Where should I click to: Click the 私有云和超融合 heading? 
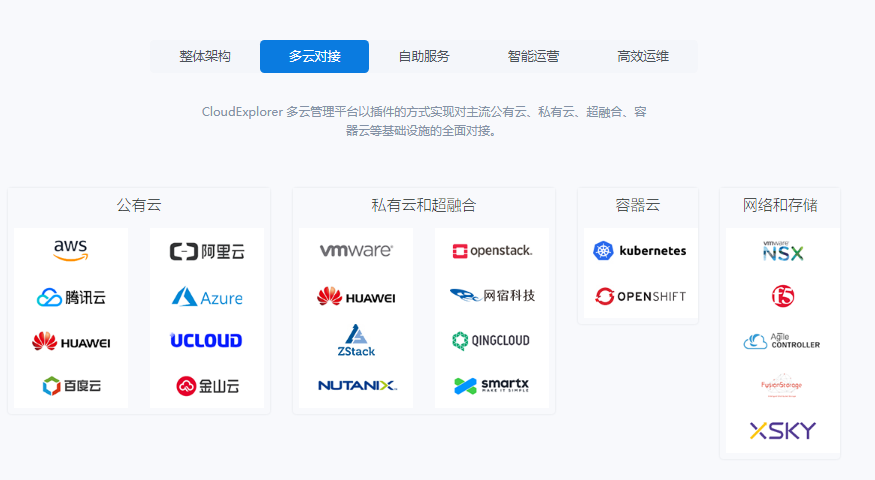point(424,205)
